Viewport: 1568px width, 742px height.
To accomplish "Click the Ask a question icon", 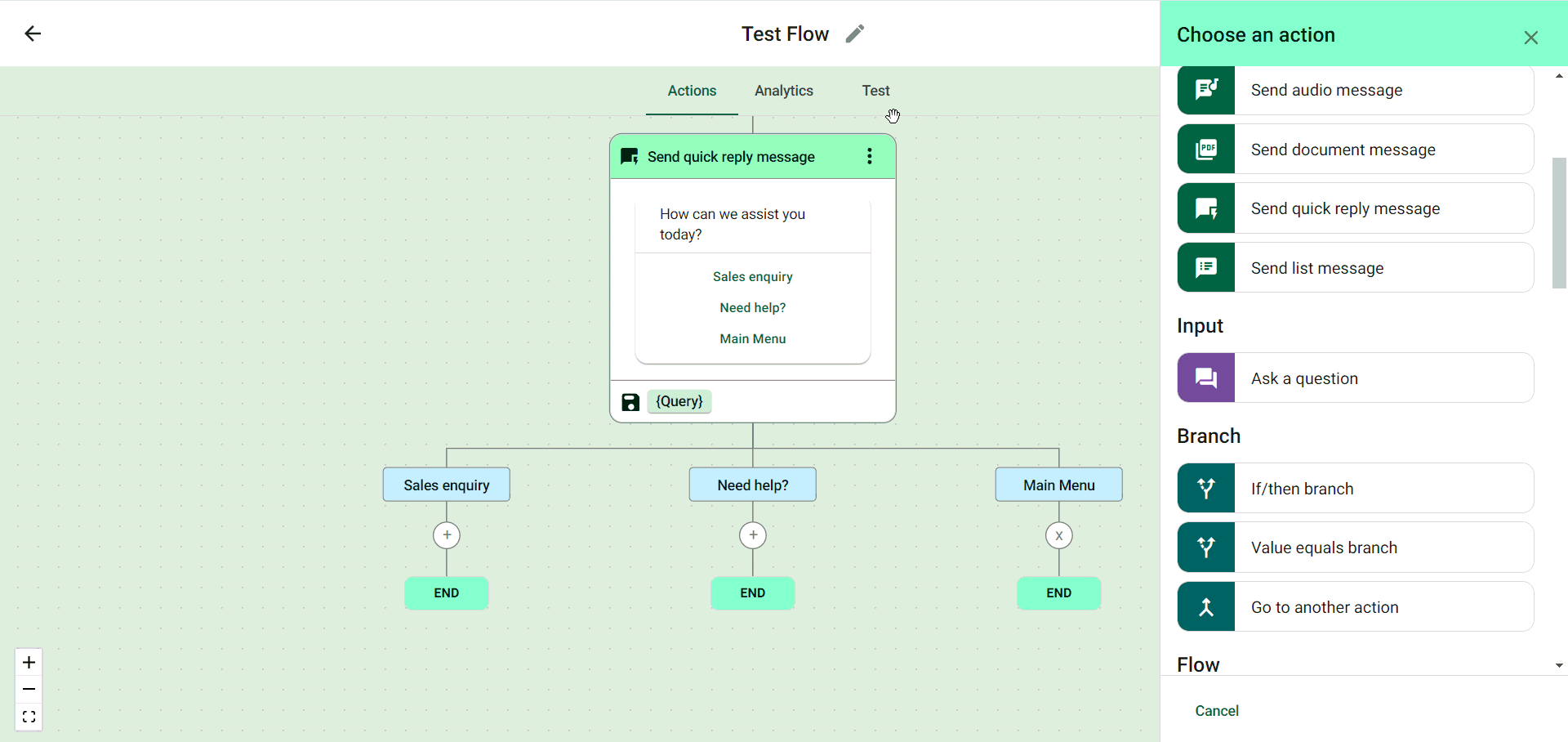I will pos(1206,378).
